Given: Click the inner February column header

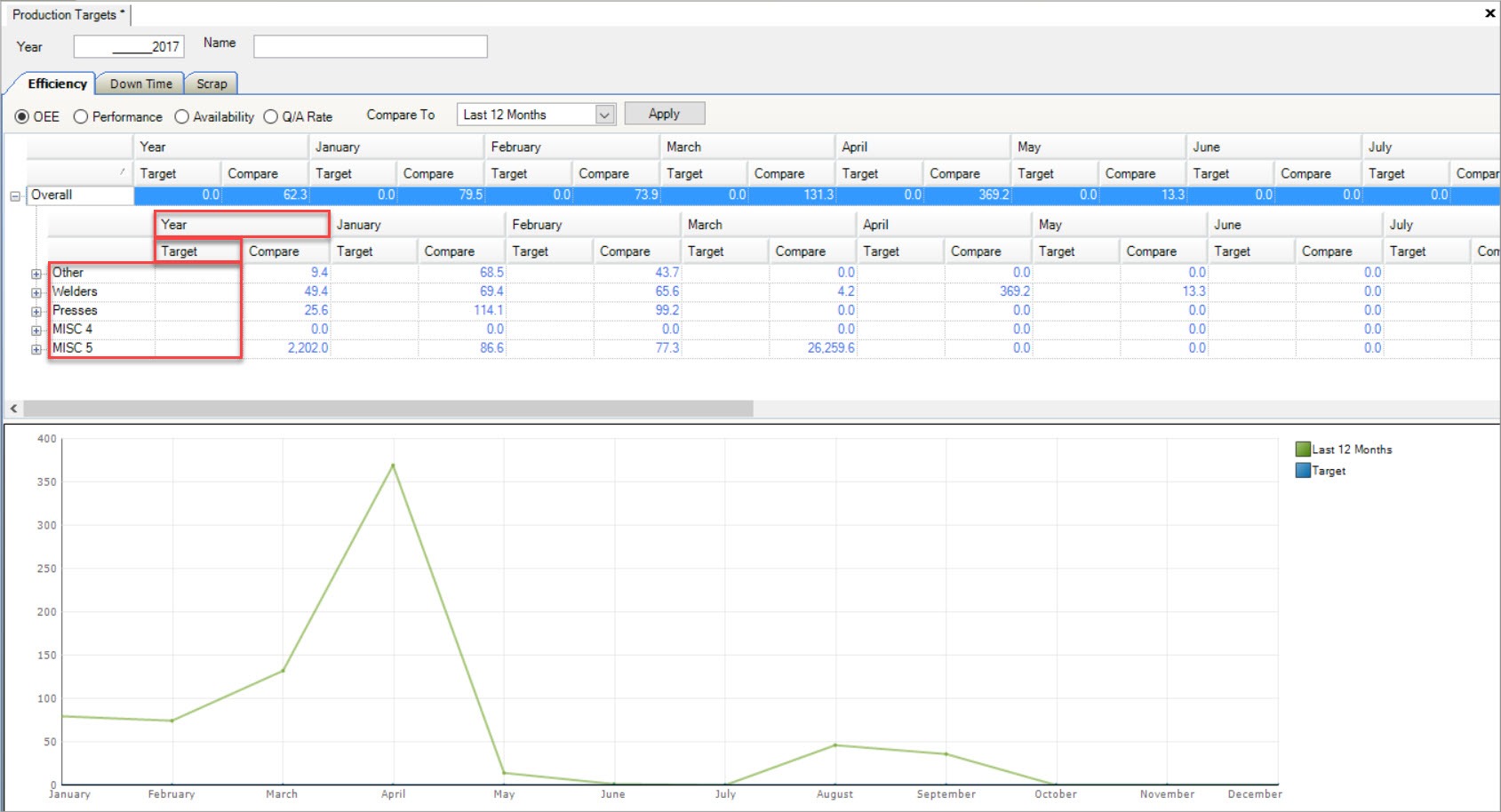Looking at the screenshot, I should [x=593, y=225].
